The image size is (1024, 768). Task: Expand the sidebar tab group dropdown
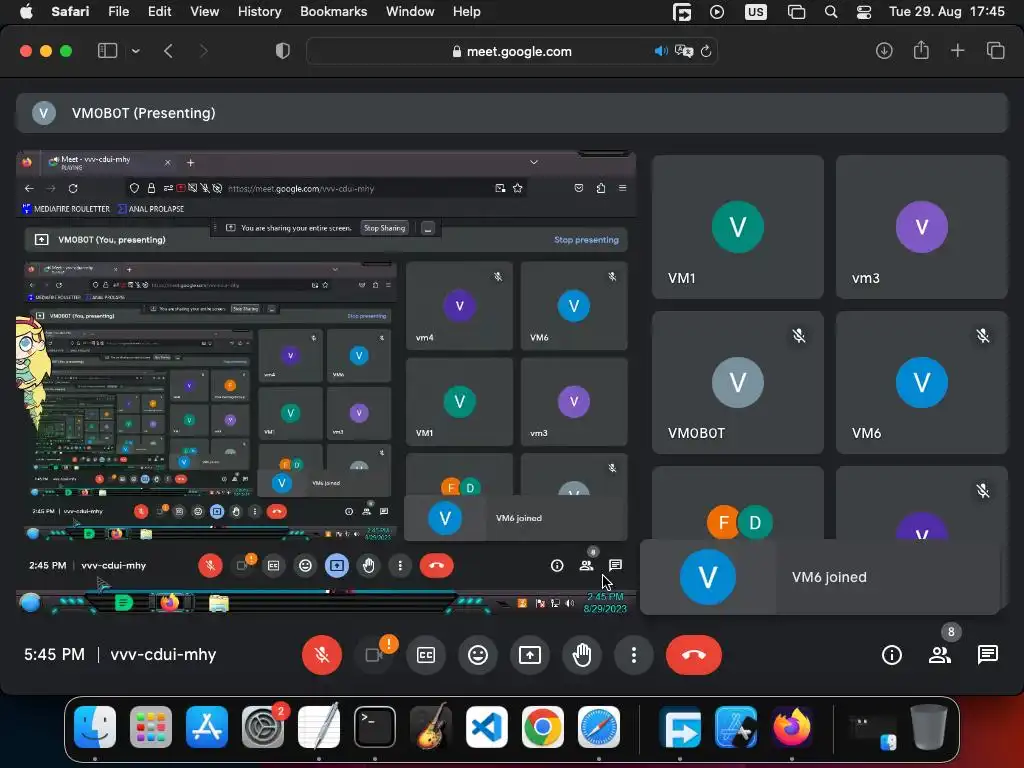pyautogui.click(x=135, y=51)
